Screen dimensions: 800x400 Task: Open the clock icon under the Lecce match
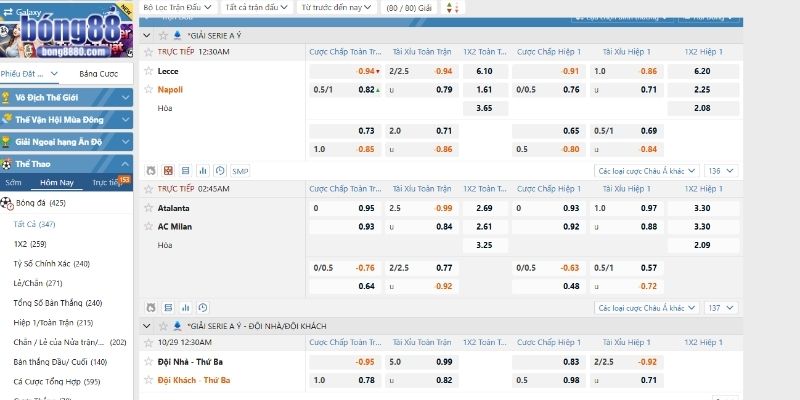pyautogui.click(x=219, y=171)
